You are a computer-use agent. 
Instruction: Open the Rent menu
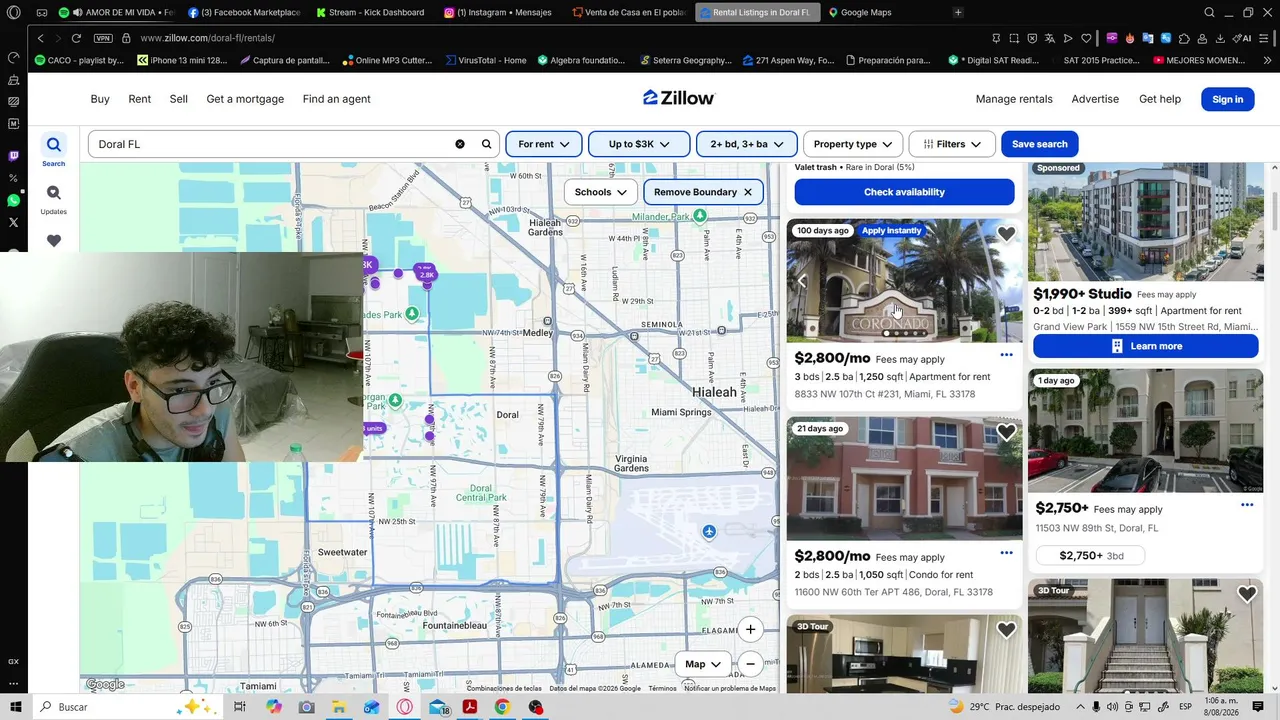pyautogui.click(x=139, y=99)
